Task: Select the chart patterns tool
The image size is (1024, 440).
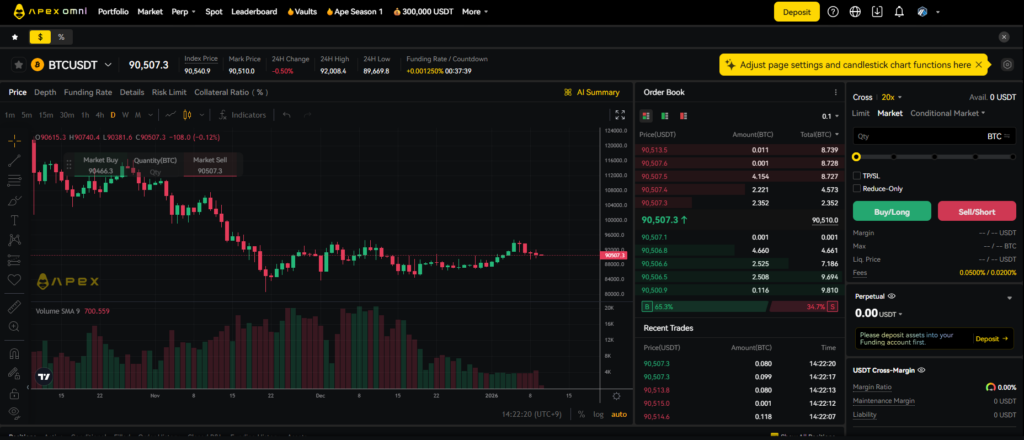Action: coord(14,240)
